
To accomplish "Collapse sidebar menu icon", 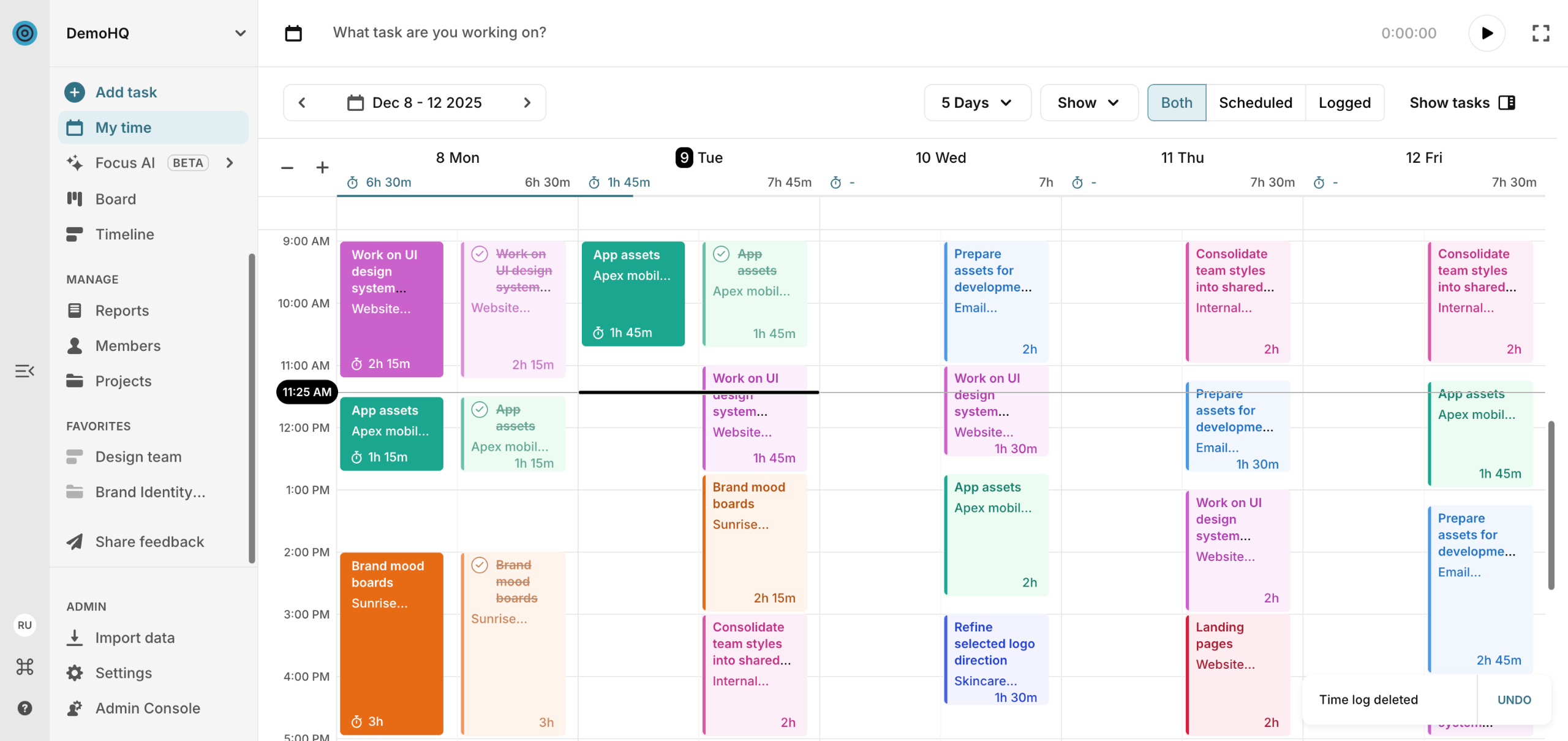I will 24,371.
